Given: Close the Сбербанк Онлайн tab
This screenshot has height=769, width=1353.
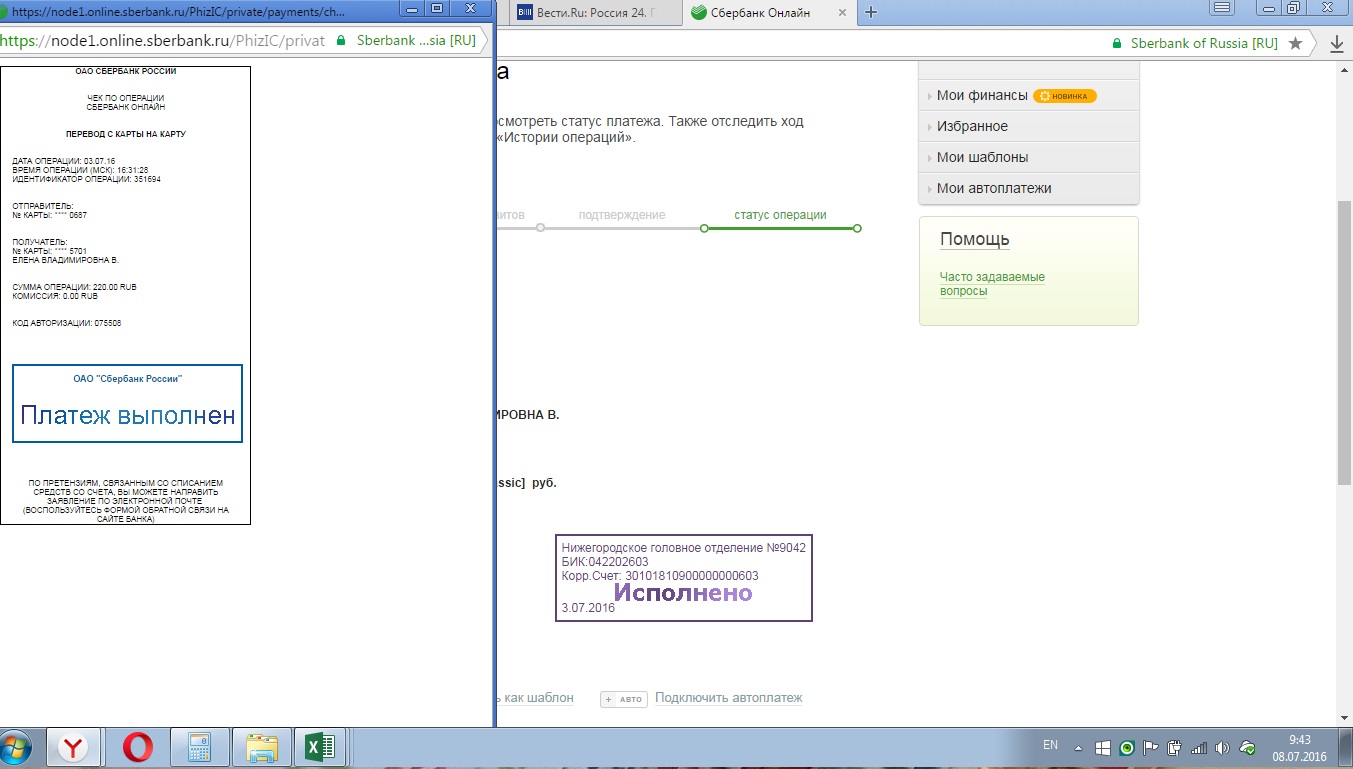Looking at the screenshot, I should [x=842, y=13].
